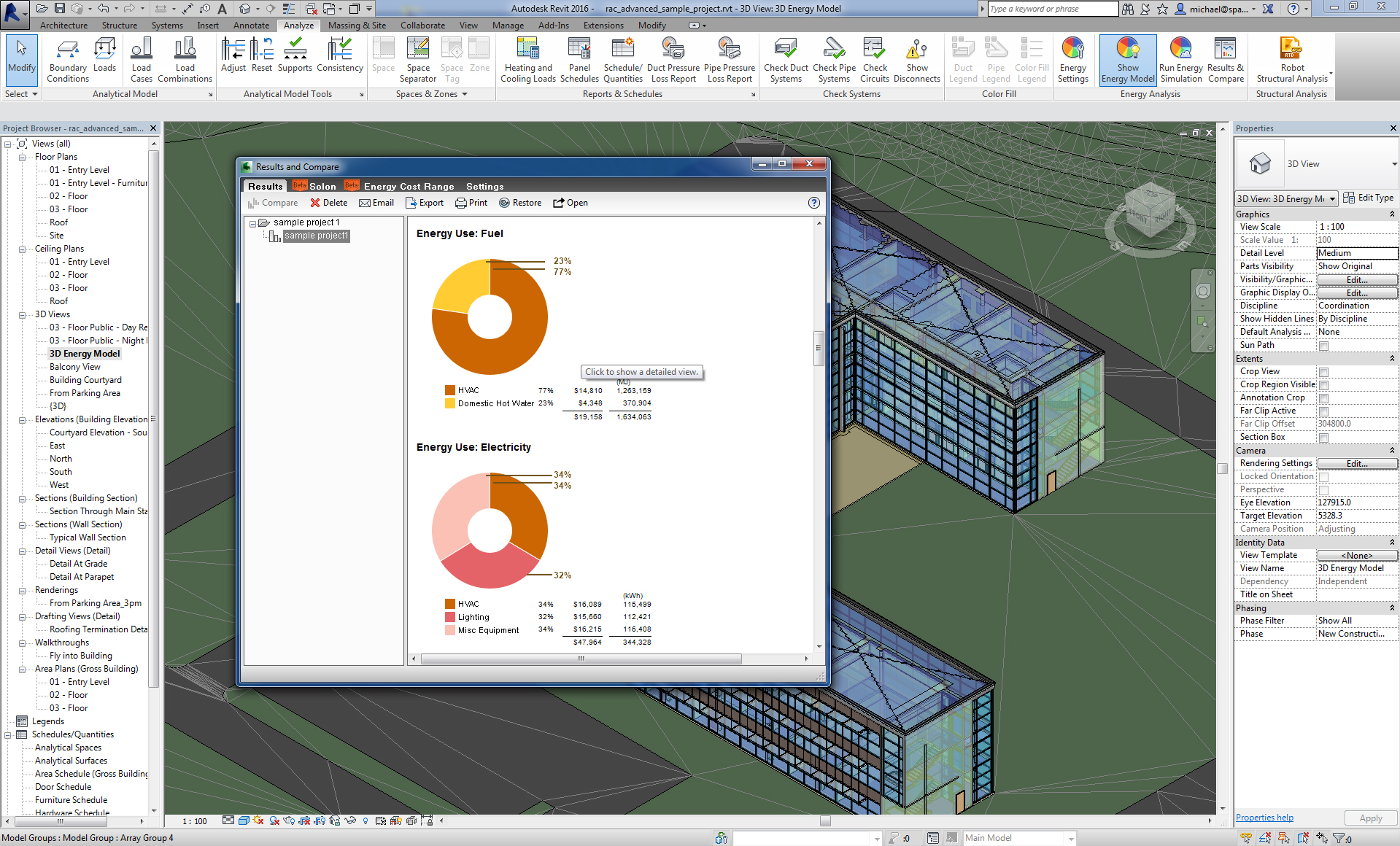The image size is (1400, 846).
Task: Toggle the Section Box checkbox
Action: 1323,438
